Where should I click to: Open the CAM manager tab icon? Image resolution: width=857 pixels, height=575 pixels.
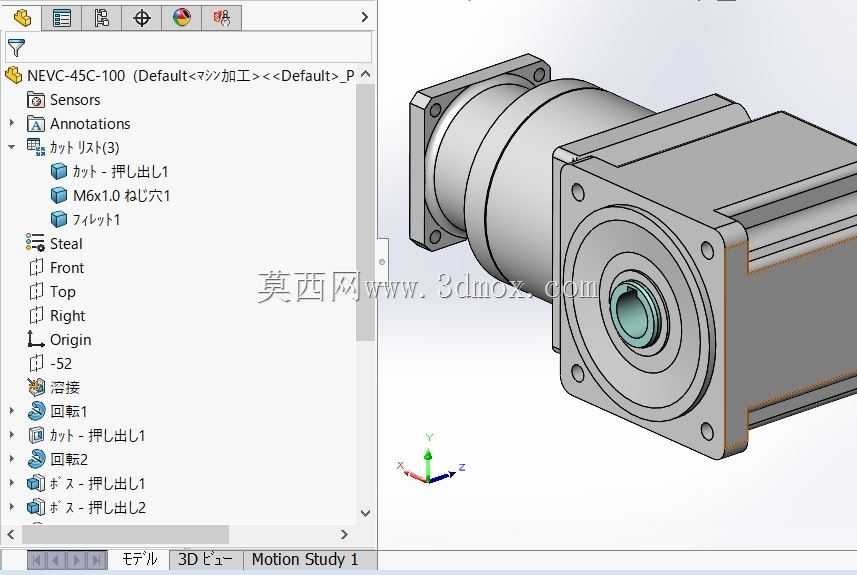click(x=221, y=17)
